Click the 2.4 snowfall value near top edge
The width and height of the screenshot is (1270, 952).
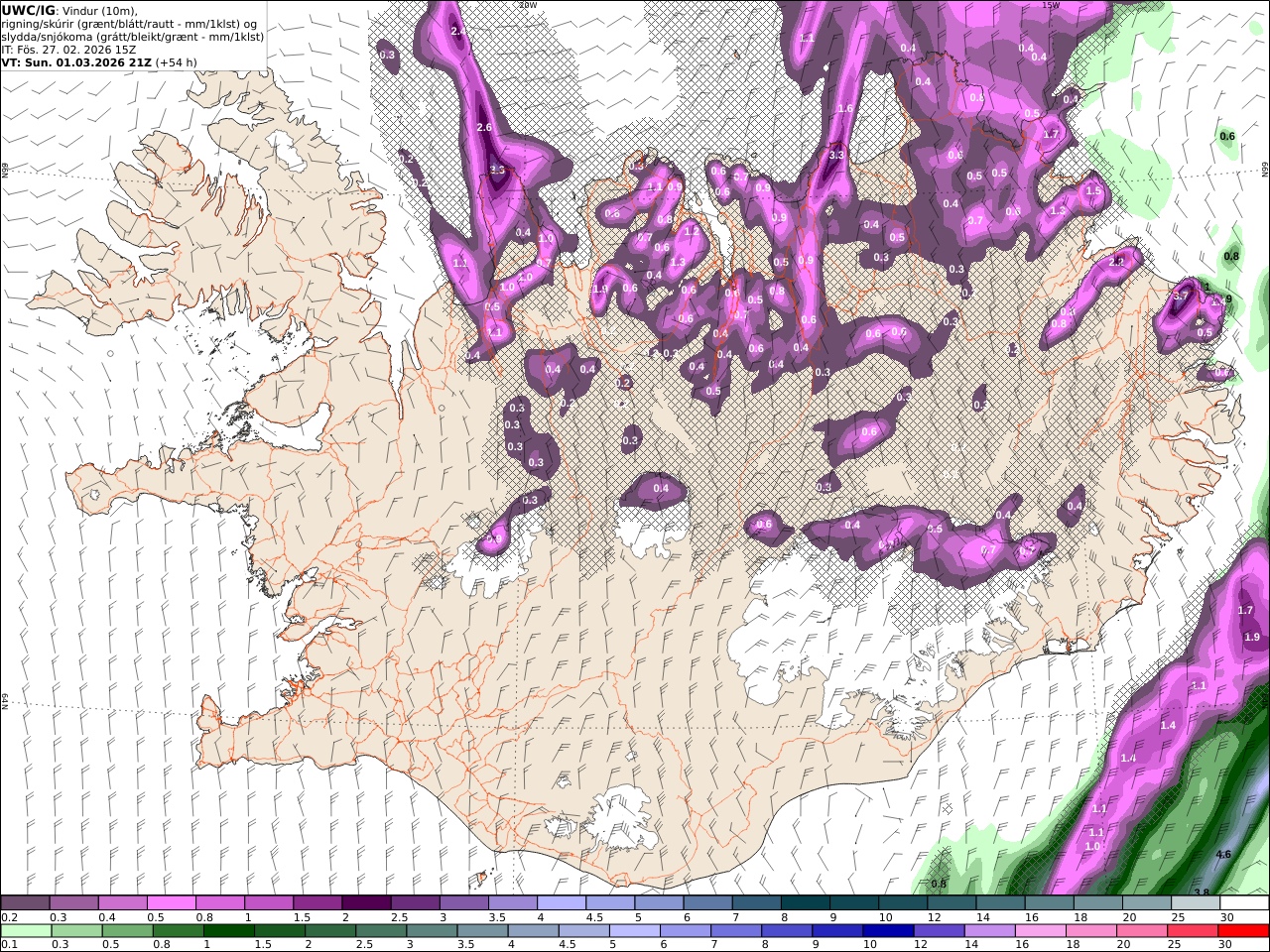click(456, 32)
